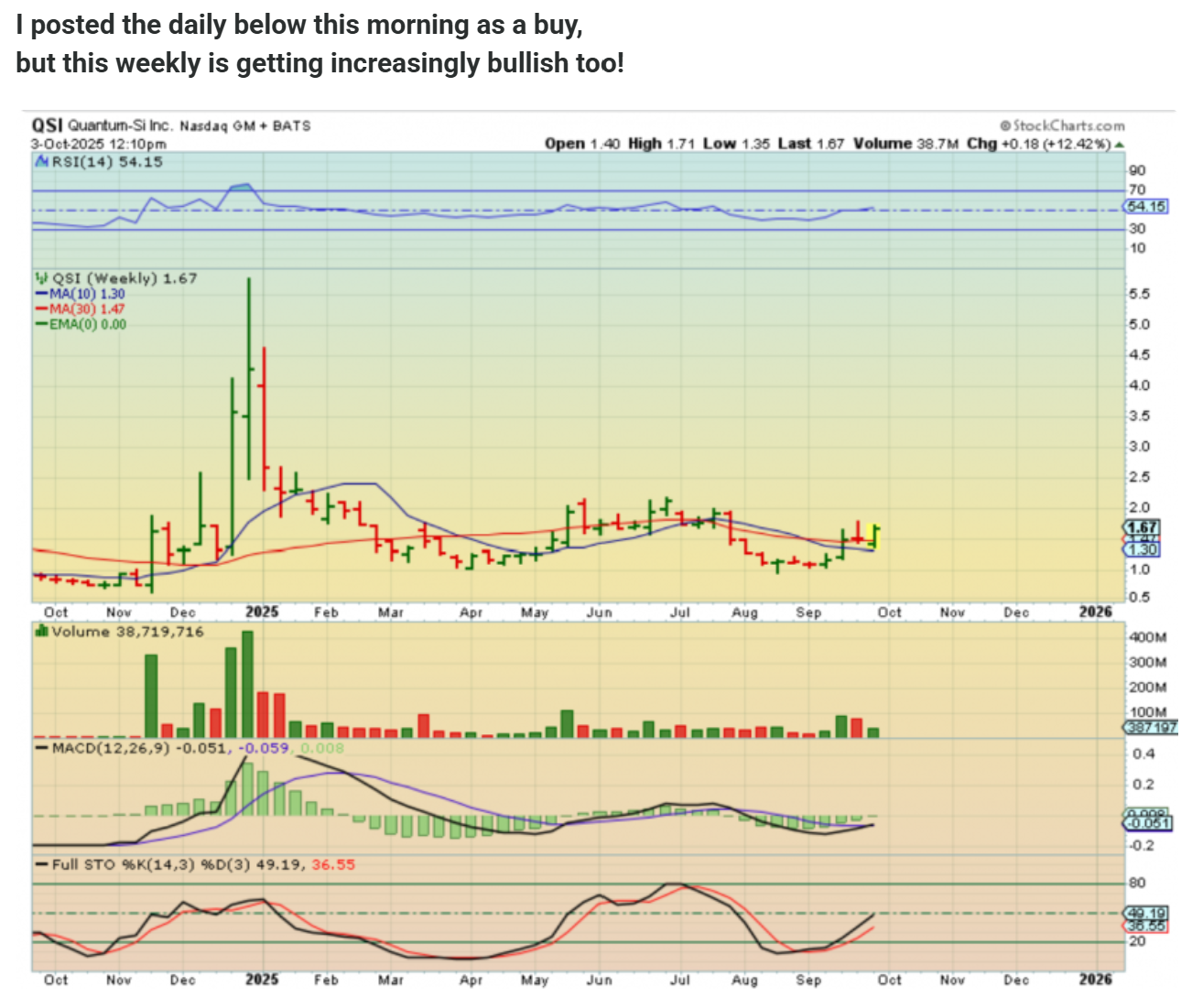The image size is (1203, 1008).
Task: Click the headline line 'I posted the daily below'
Action: click(x=299, y=25)
